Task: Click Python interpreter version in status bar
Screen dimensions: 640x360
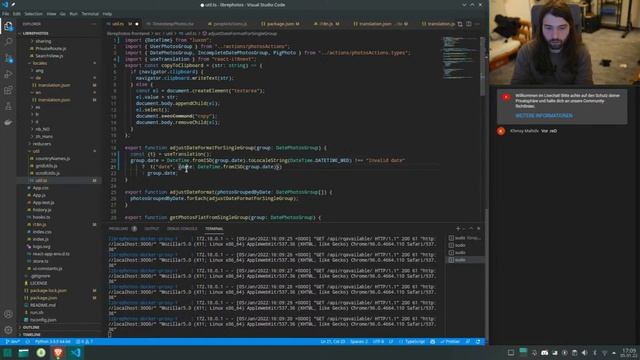Action: [x=53, y=342]
